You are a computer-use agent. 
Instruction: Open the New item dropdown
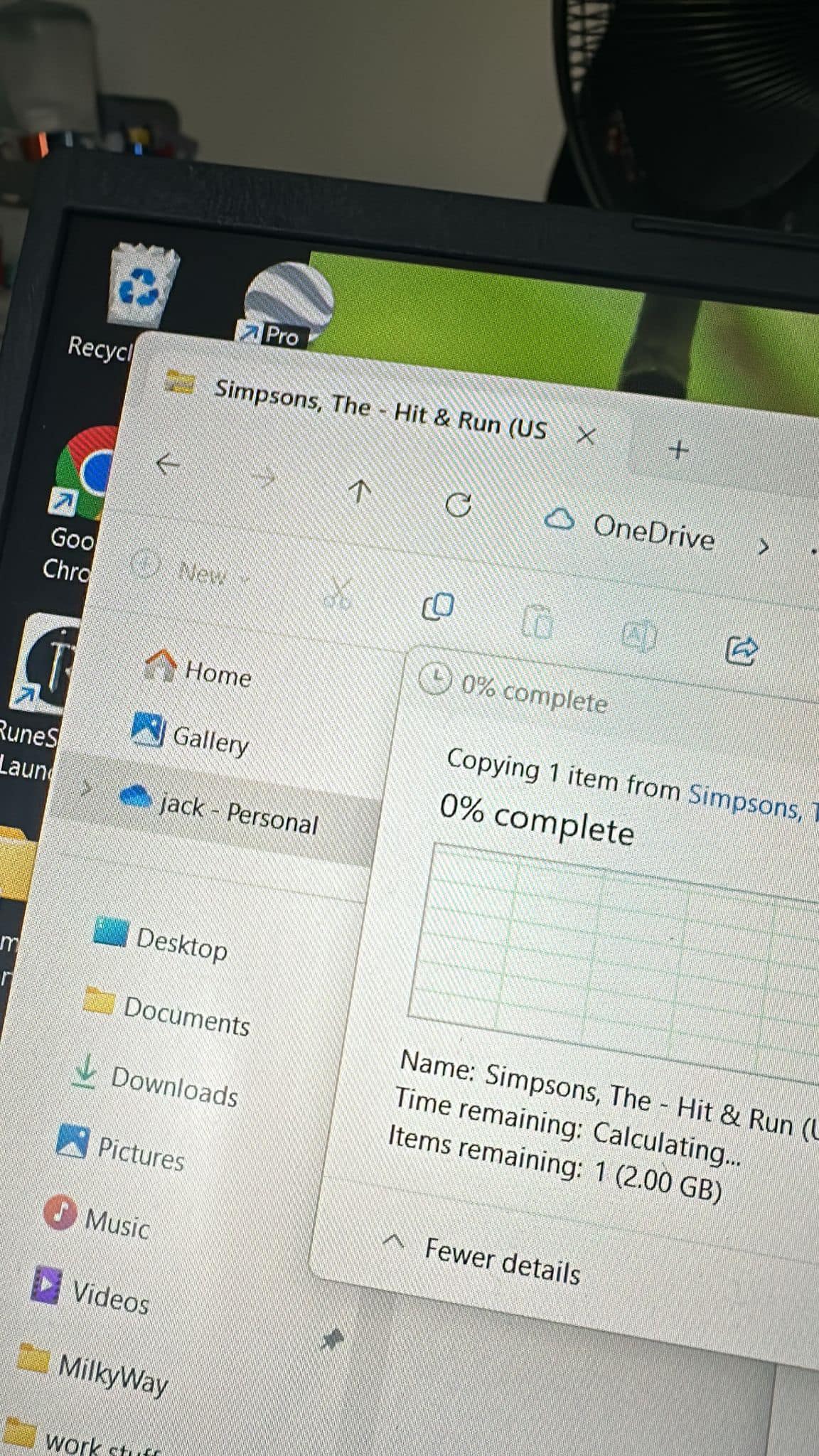pyautogui.click(x=192, y=571)
